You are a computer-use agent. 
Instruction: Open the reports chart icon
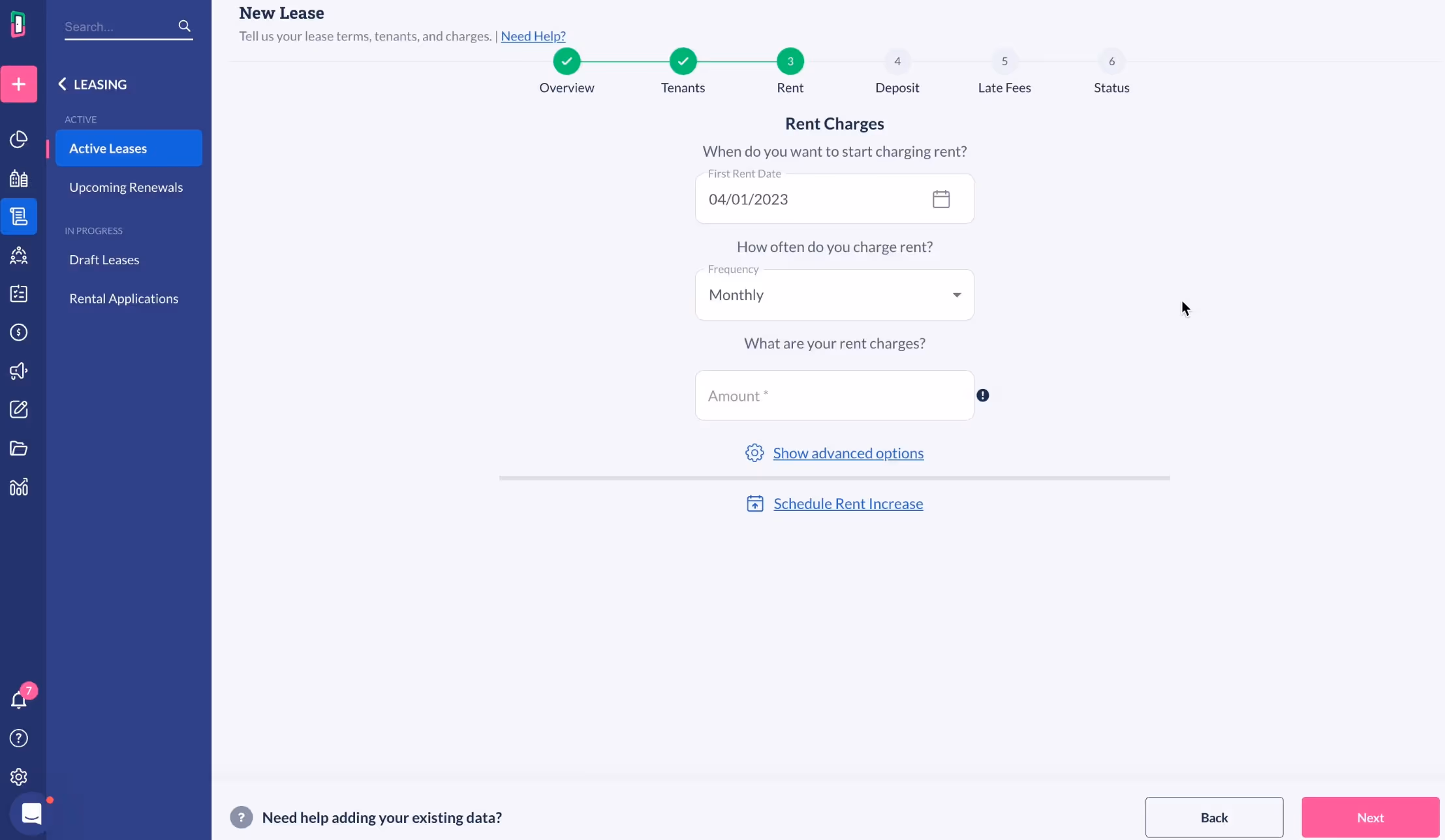[19, 487]
